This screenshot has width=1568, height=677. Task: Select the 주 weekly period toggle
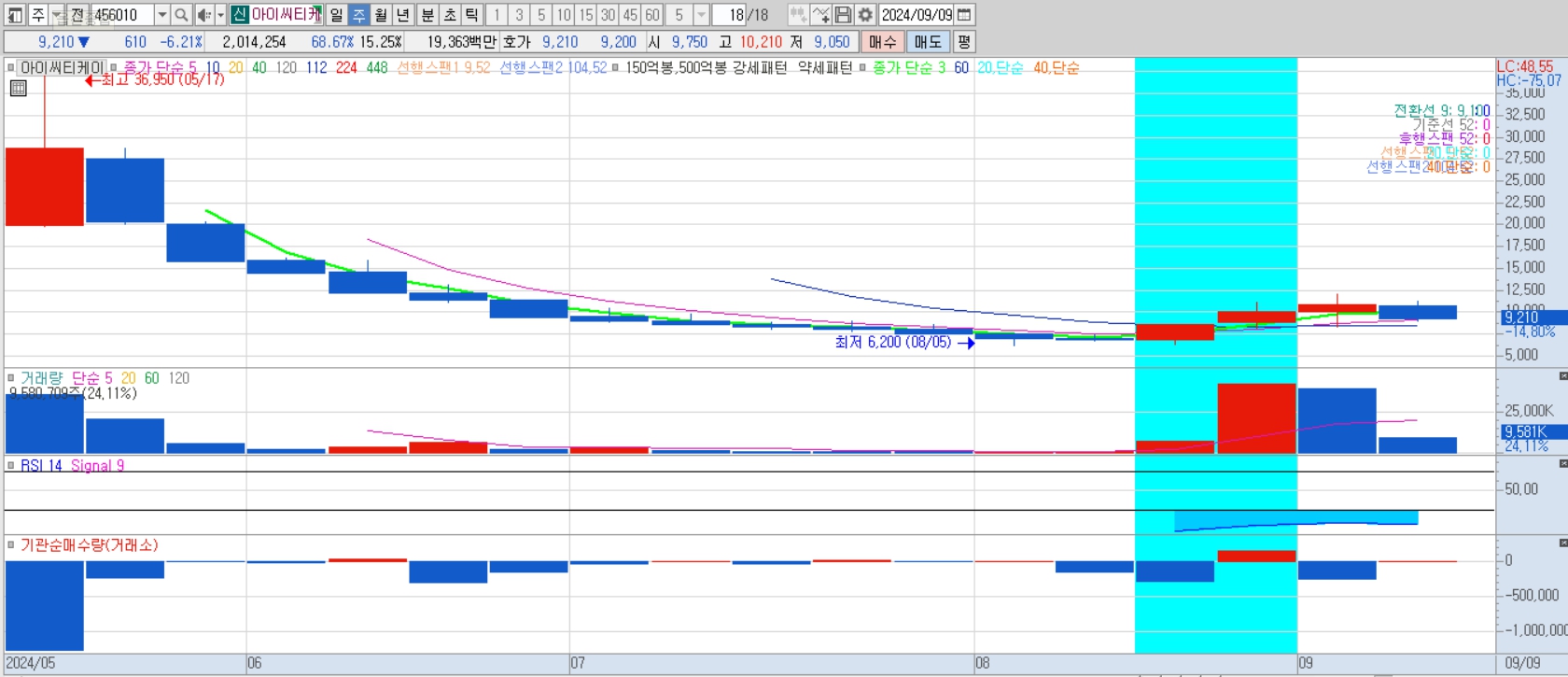[358, 15]
